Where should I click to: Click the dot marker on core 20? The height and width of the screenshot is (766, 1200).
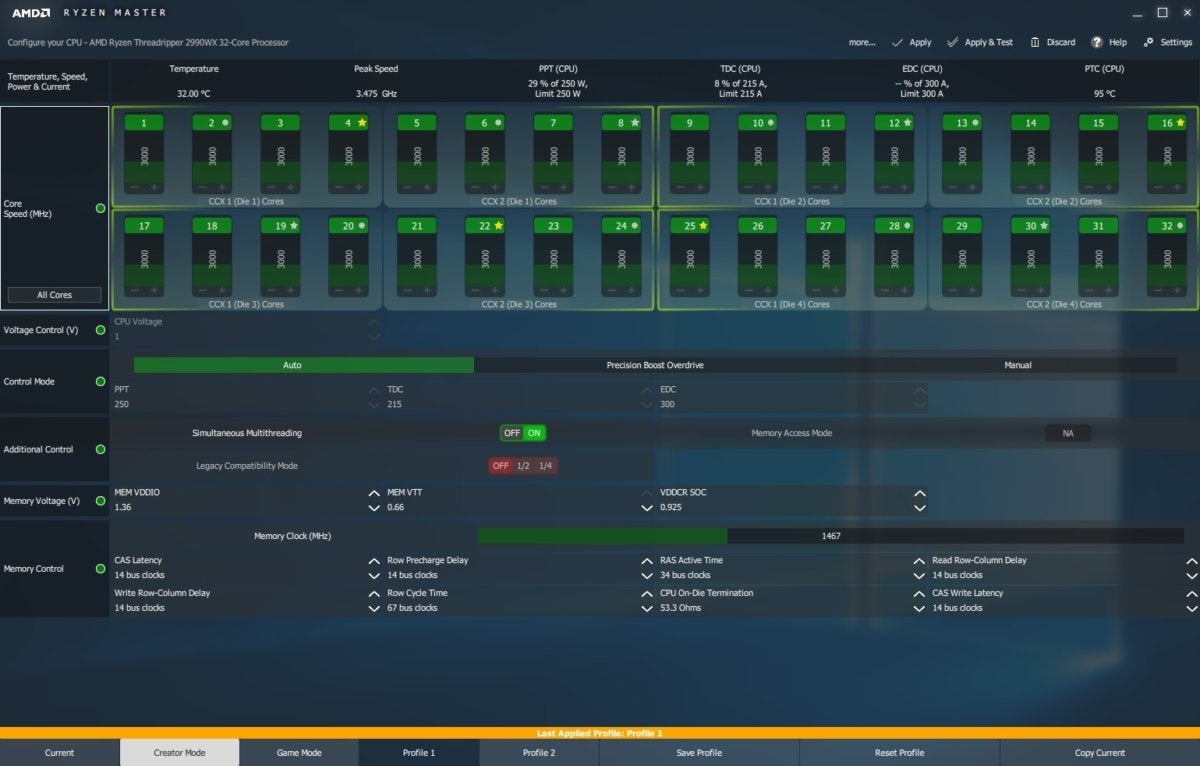(362, 226)
